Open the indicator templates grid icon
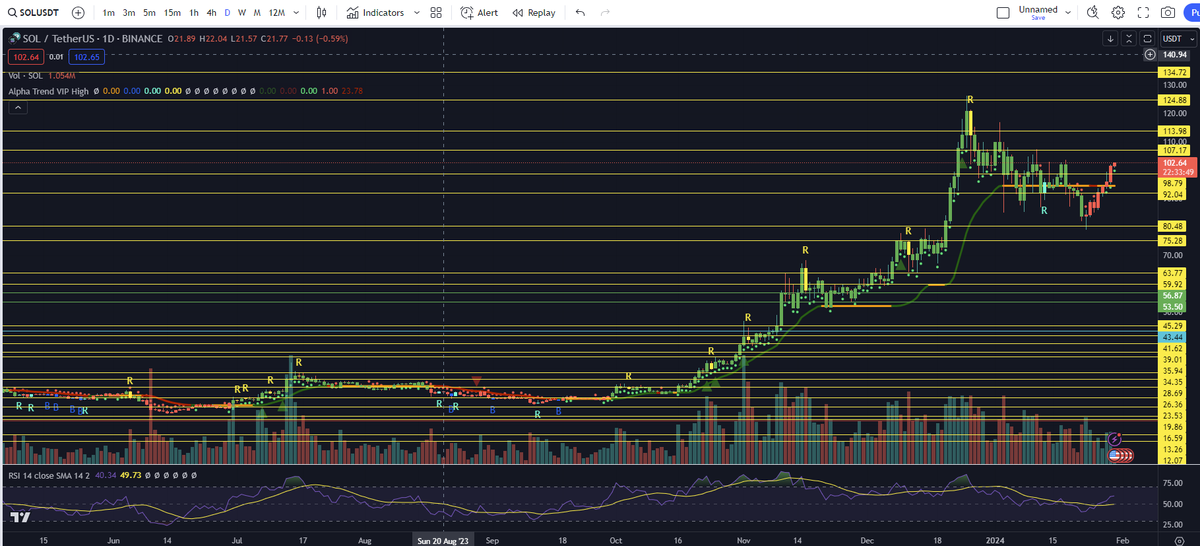 pyautogui.click(x=435, y=13)
